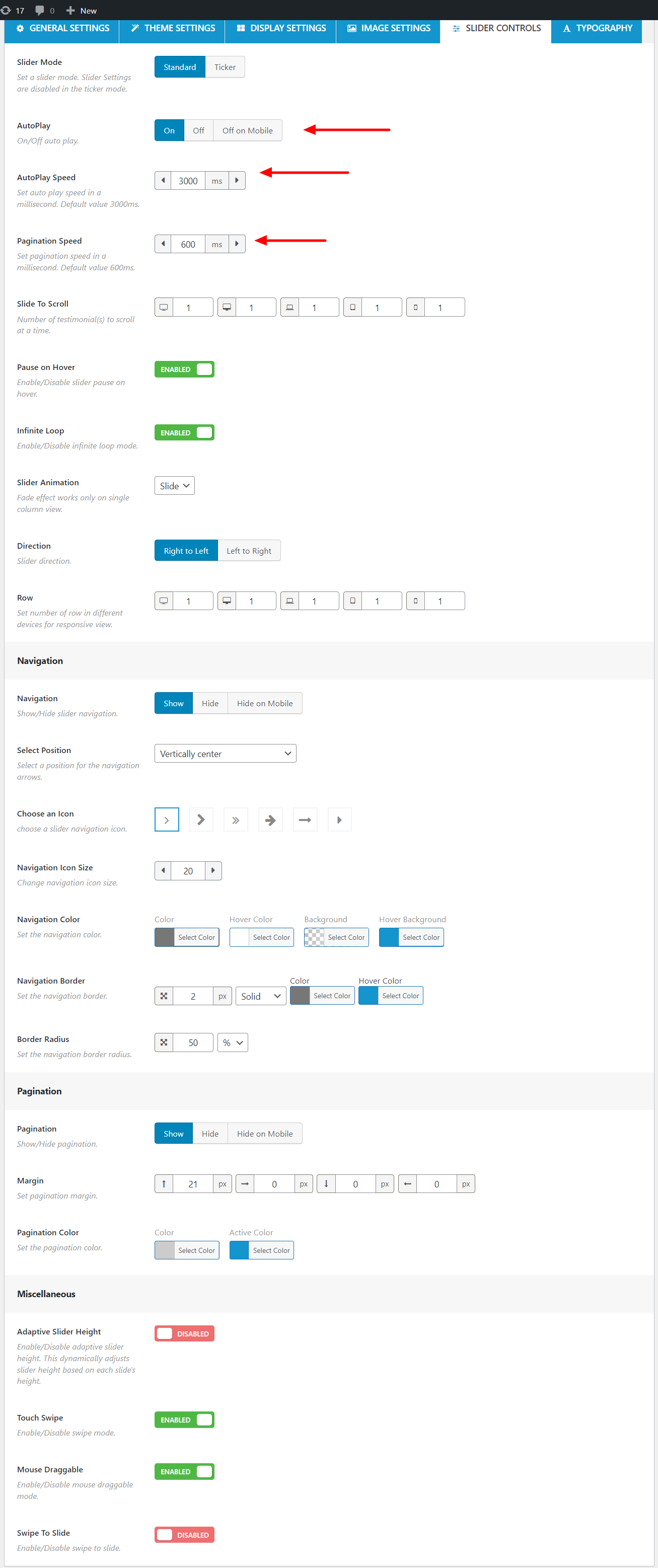
Task: Decrease Pagination Speed with left arrow
Action: pyautogui.click(x=163, y=244)
